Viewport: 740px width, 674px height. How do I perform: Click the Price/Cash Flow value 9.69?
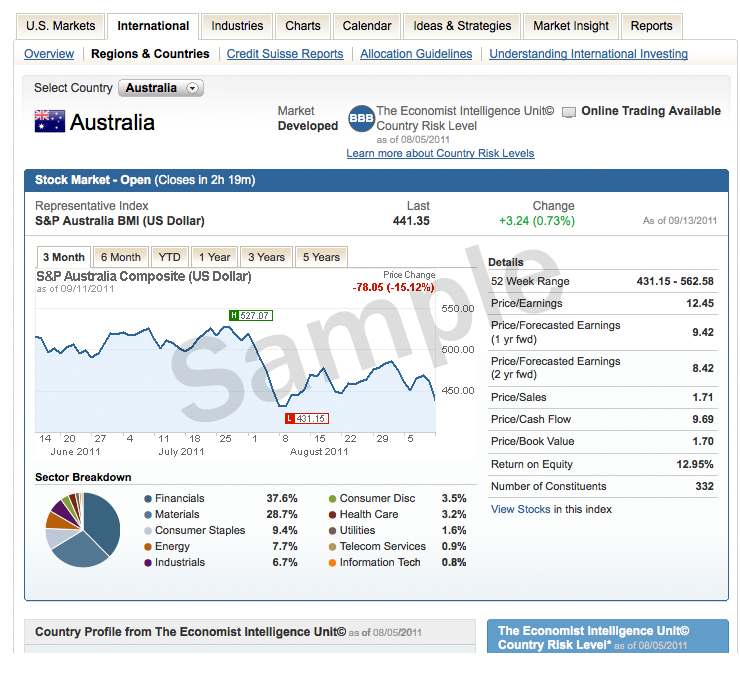pyautogui.click(x=703, y=420)
